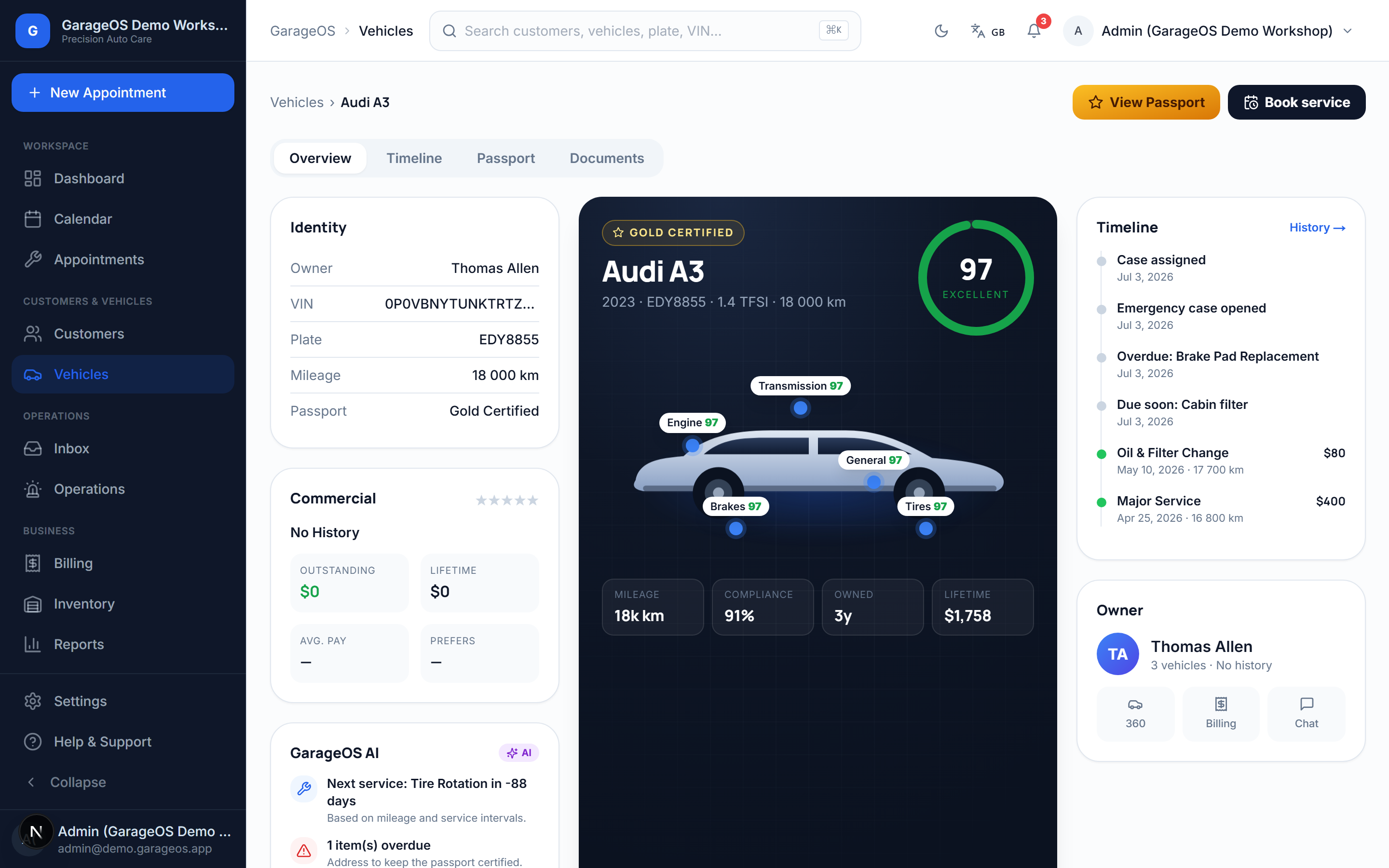Click the Brakes 97 hotspot label
Image resolution: width=1389 pixels, height=868 pixels.
(x=735, y=506)
